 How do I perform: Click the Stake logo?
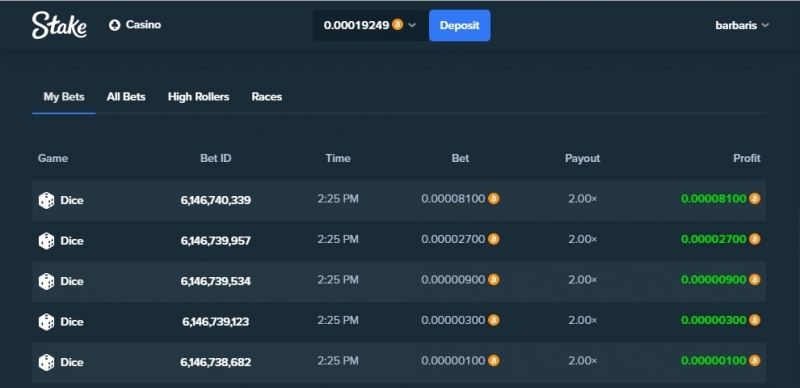(x=59, y=25)
